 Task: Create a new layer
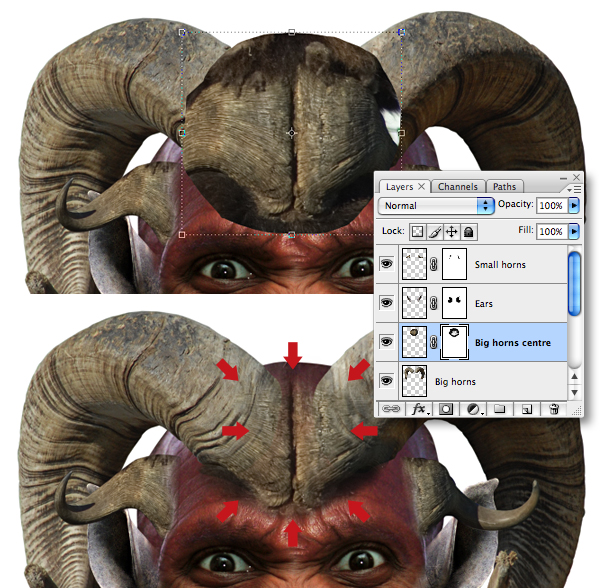(527, 409)
